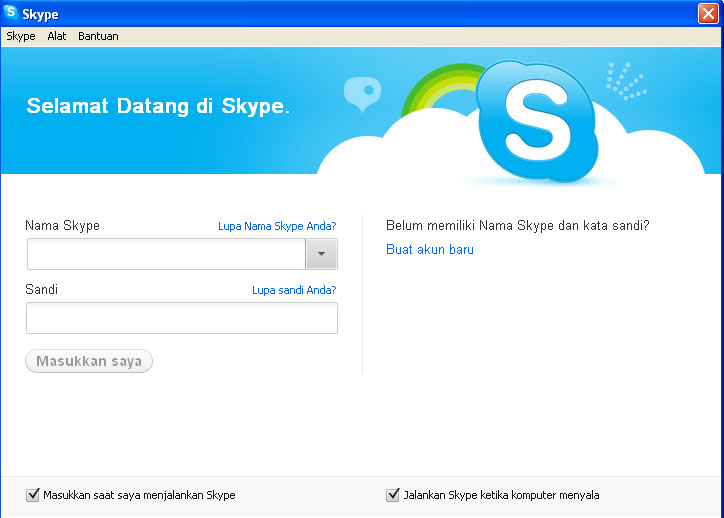Click the 'Sandi' field label
Image resolution: width=724 pixels, height=518 pixels.
pos(42,289)
